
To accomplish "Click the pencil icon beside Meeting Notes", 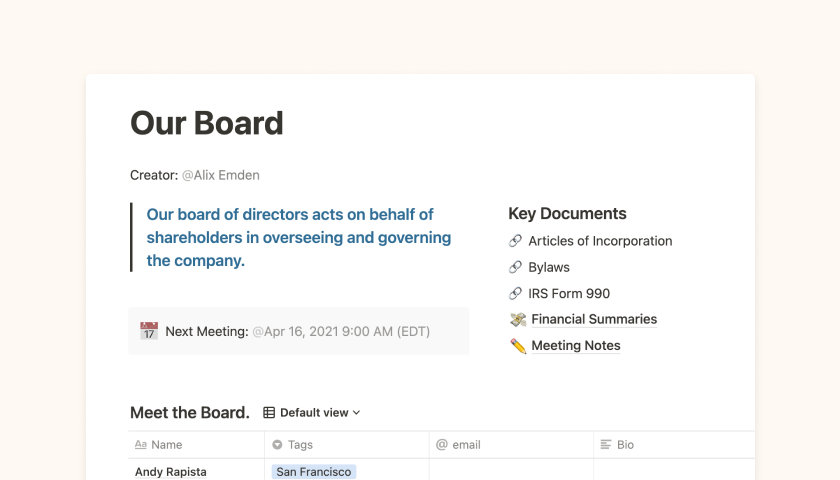I will coord(518,346).
